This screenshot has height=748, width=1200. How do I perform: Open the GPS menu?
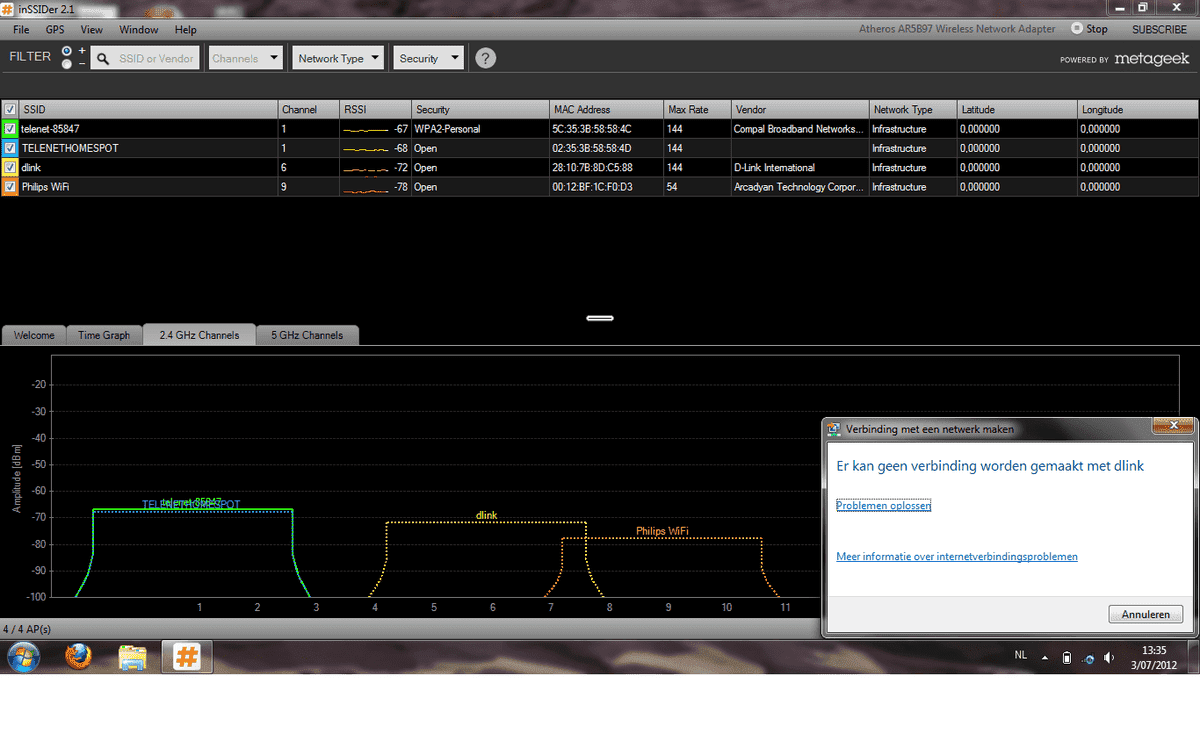(x=54, y=30)
